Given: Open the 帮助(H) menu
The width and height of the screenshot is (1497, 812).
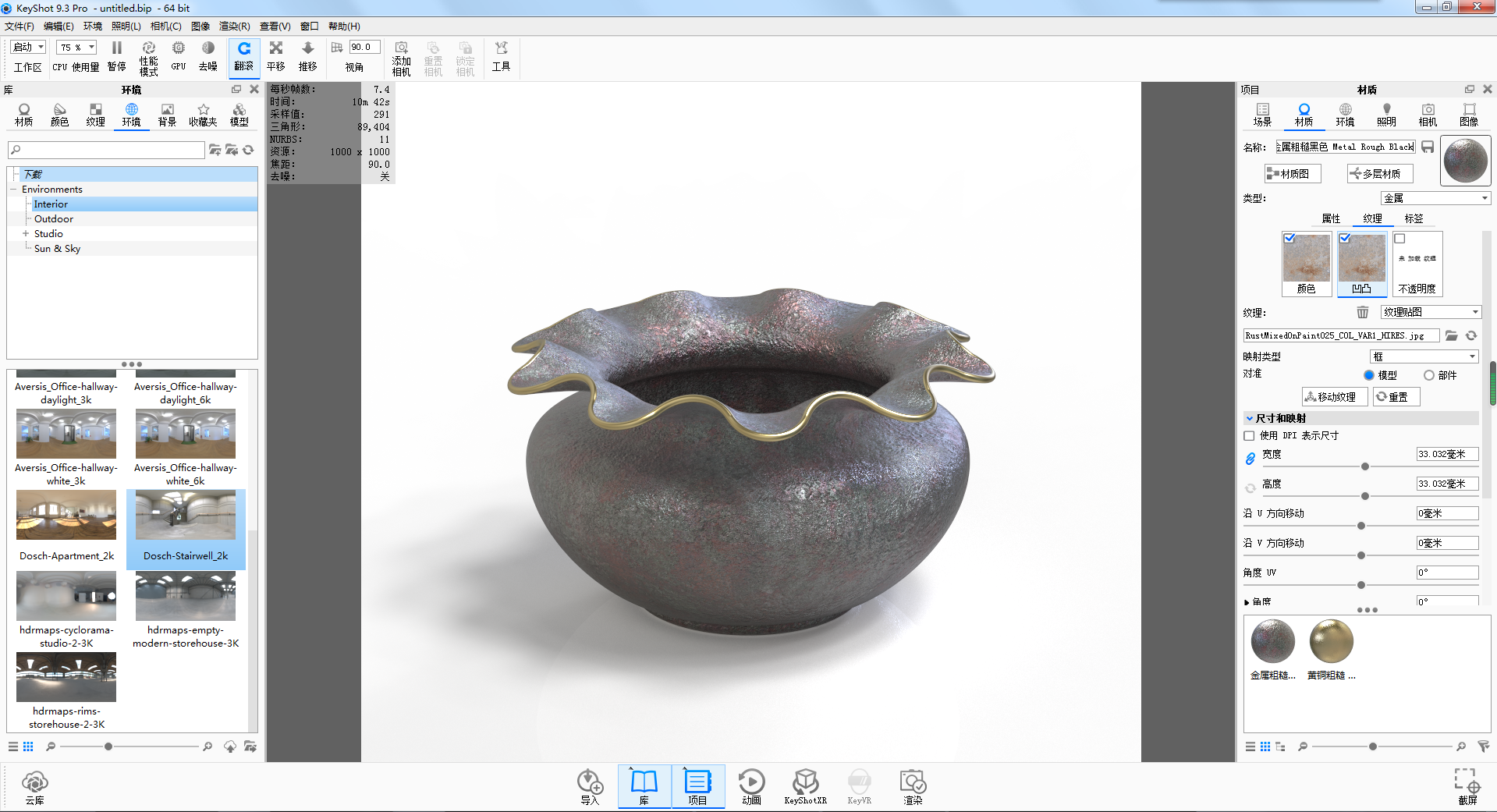Looking at the screenshot, I should 344,27.
